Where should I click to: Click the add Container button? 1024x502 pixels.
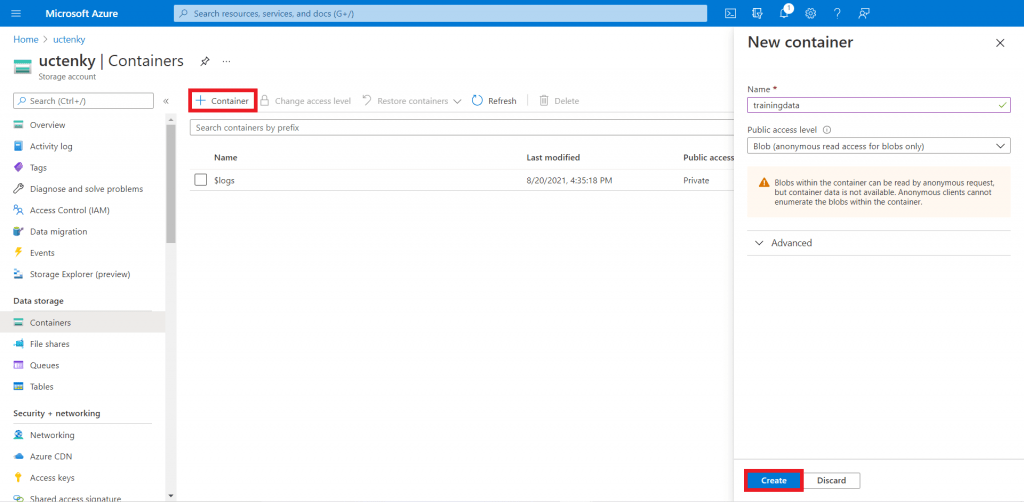[x=223, y=101]
